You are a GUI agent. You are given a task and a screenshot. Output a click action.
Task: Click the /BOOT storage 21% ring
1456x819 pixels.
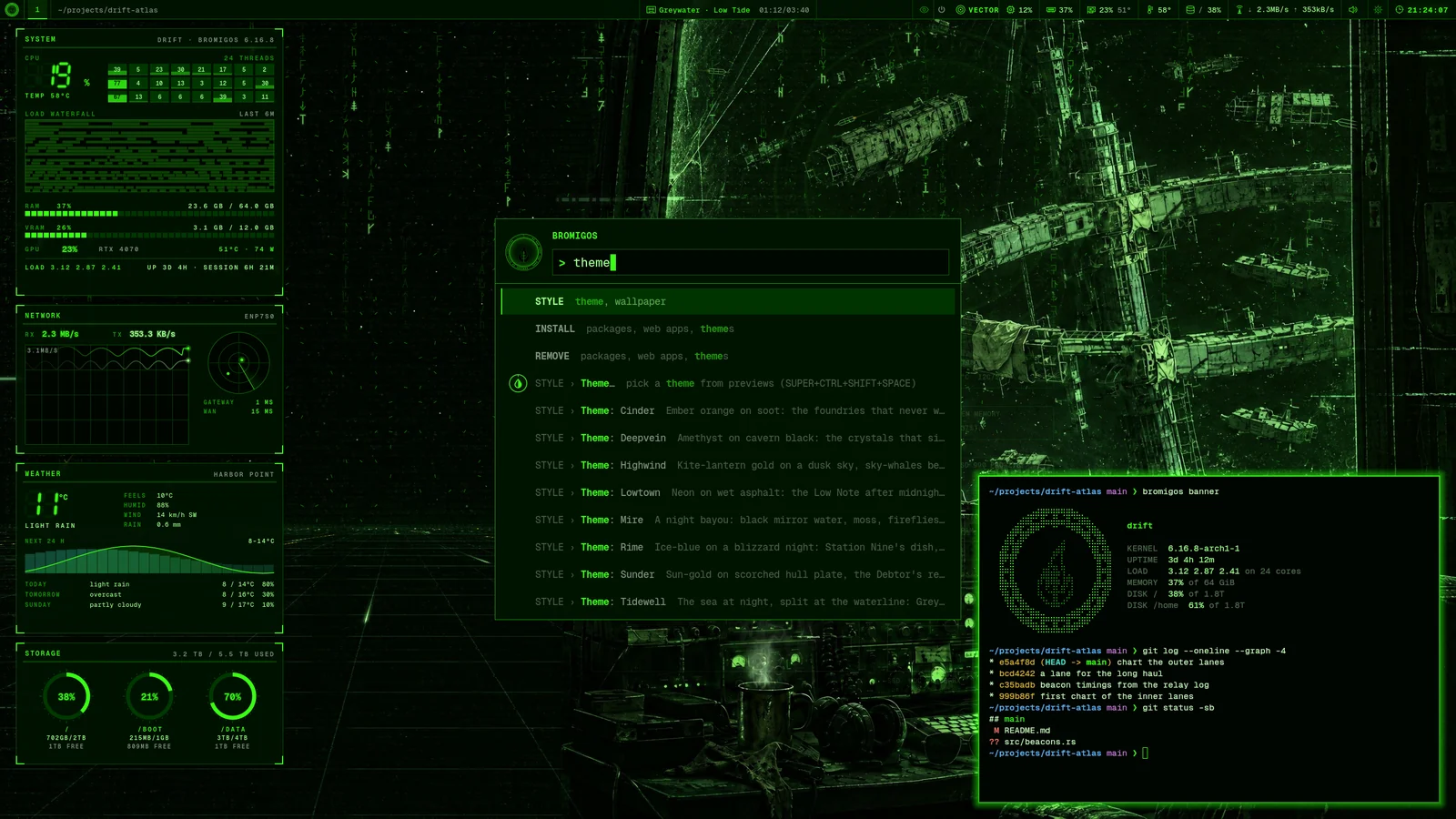point(149,697)
